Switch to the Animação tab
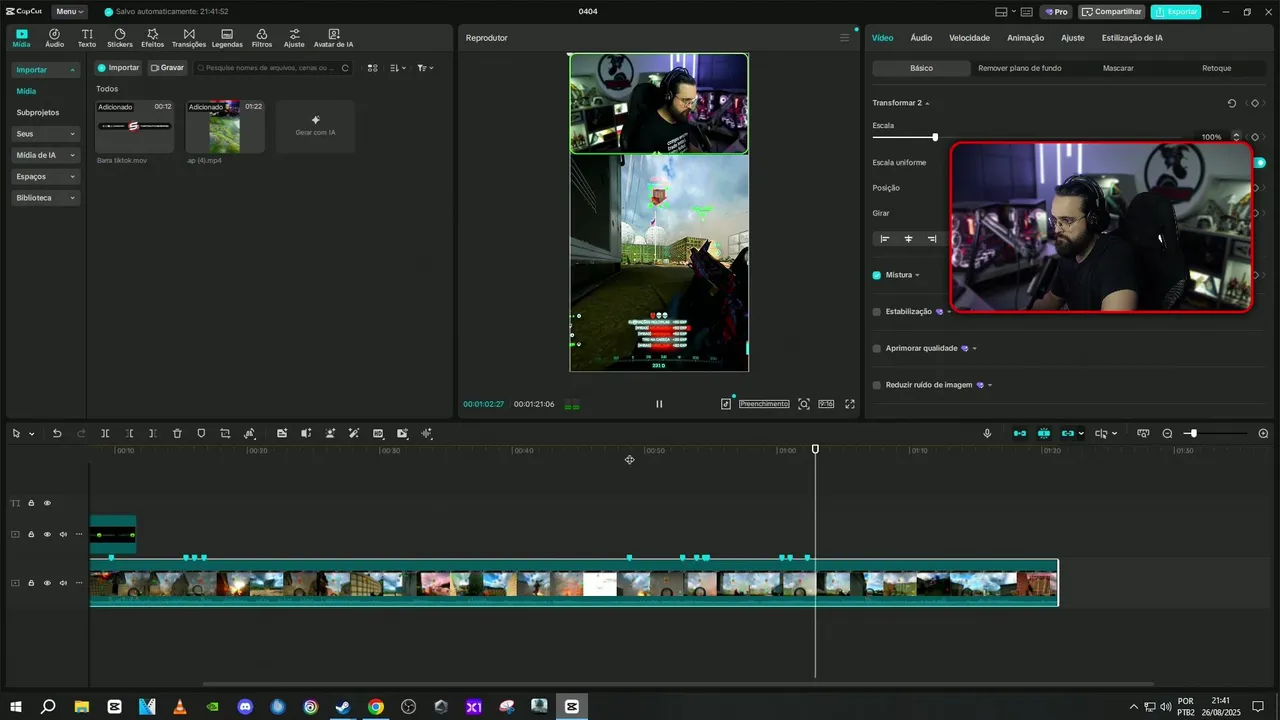 click(1025, 38)
